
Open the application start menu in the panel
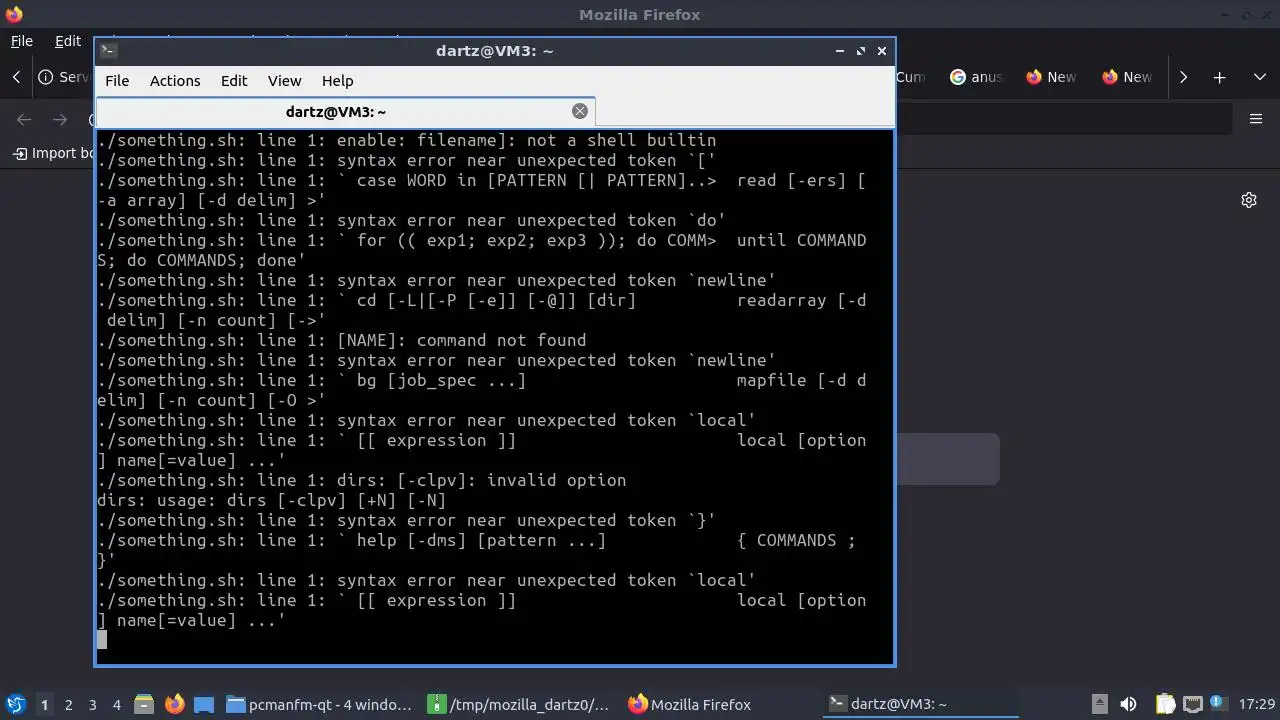(15, 704)
